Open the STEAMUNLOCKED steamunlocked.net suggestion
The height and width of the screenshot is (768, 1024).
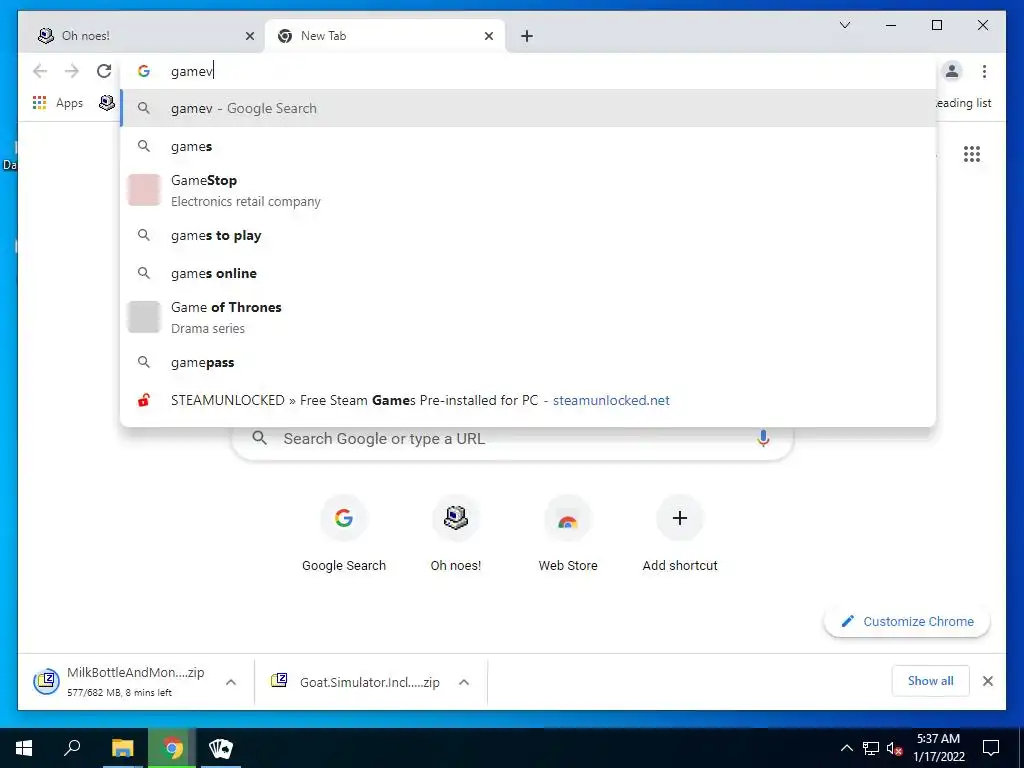pyautogui.click(x=528, y=400)
